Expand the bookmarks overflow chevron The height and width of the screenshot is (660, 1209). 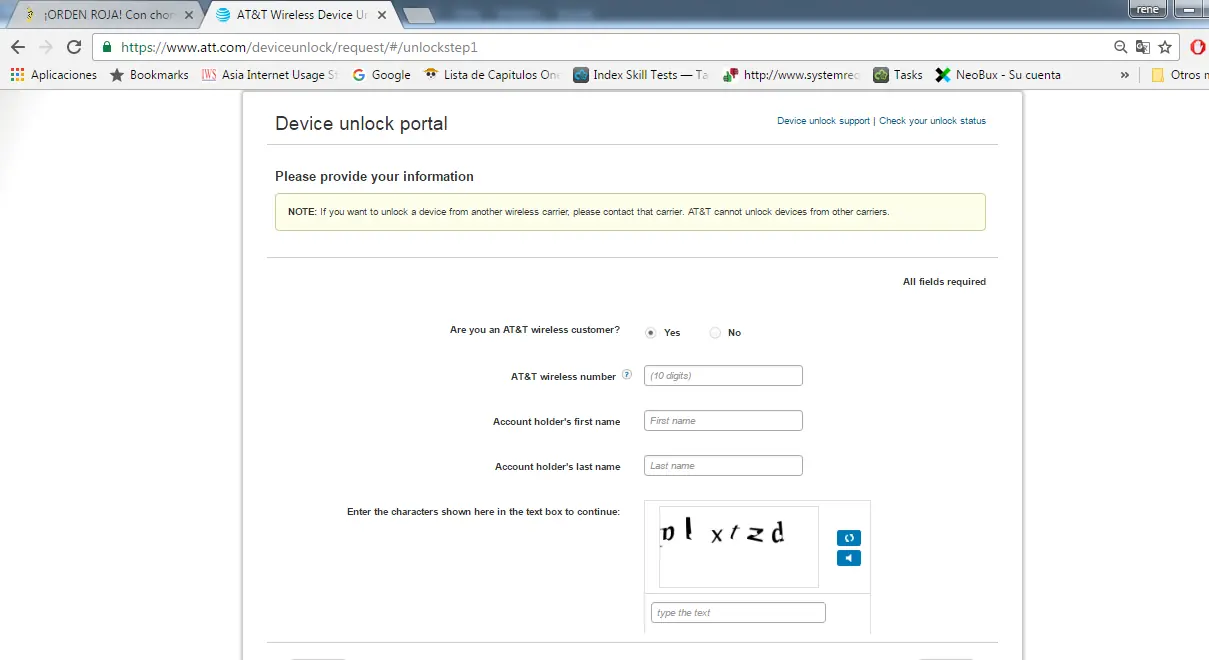[1125, 75]
